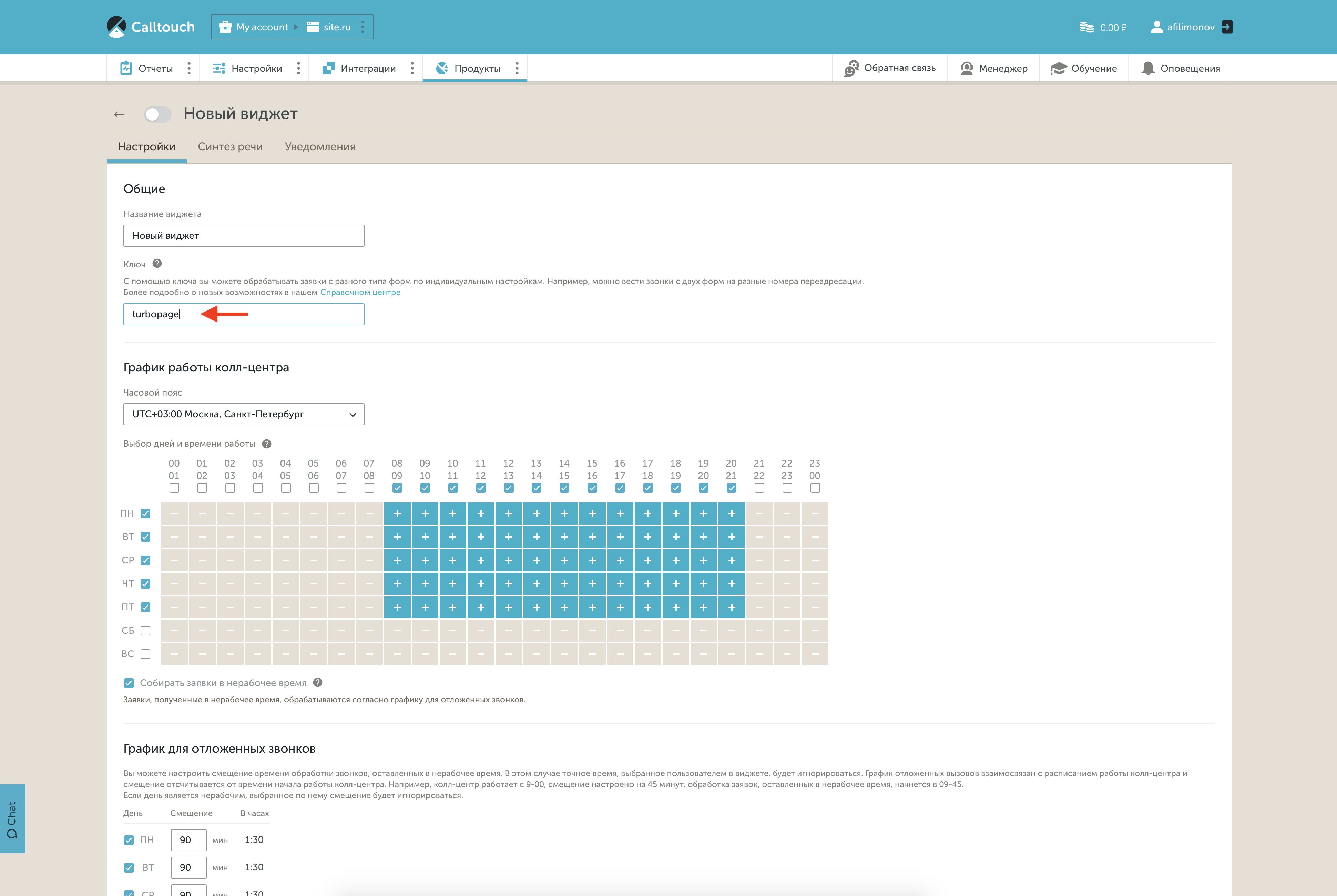Uncheck ПН deferred calls checkbox
The height and width of the screenshot is (896, 1337).
129,840
